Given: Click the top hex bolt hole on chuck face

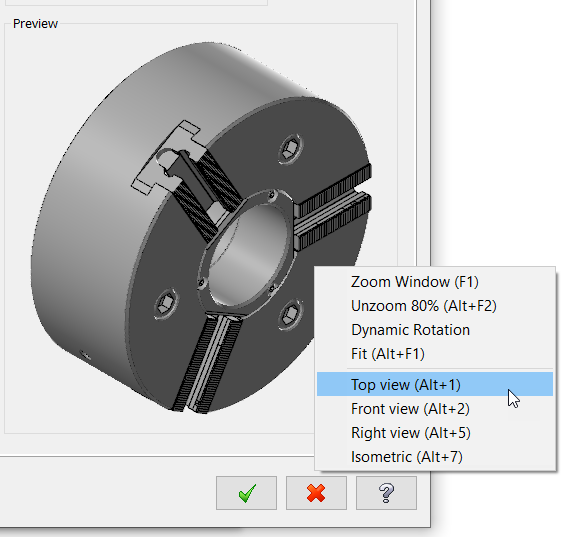Looking at the screenshot, I should coord(291,149).
